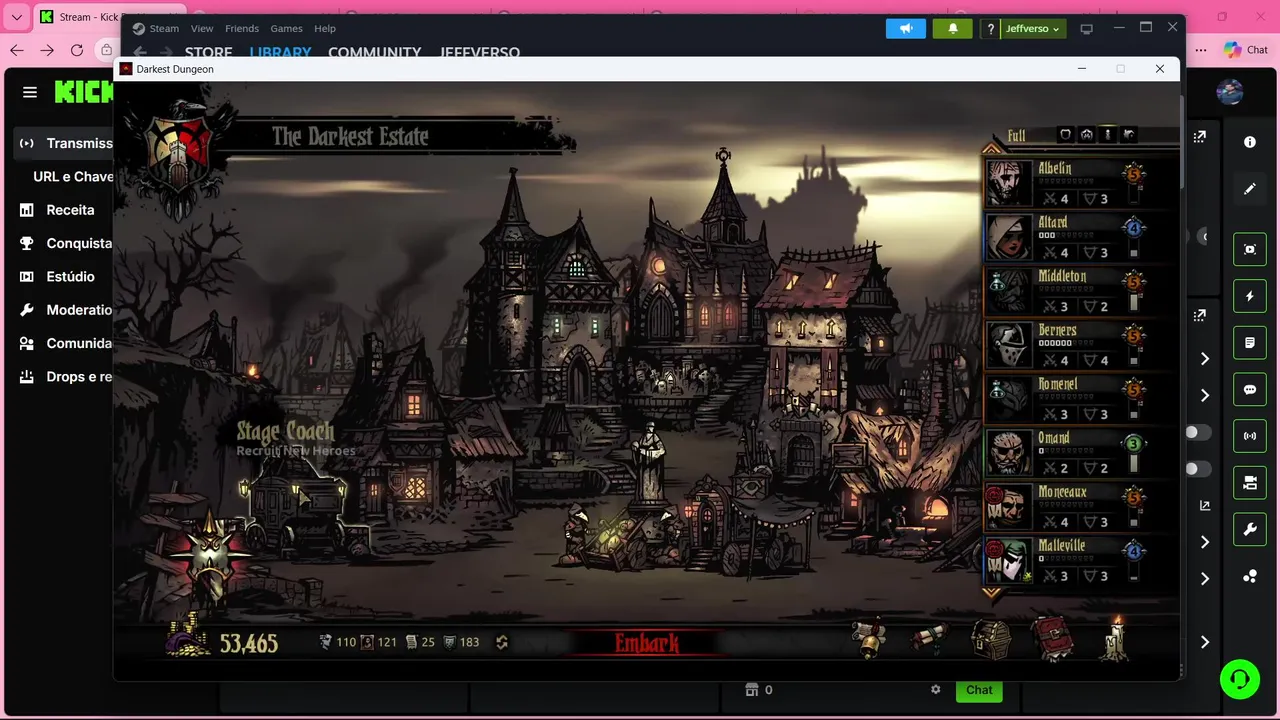Image resolution: width=1280 pixels, height=720 pixels.
Task: Click the name Monceaux in roster
Action: click(x=1062, y=492)
